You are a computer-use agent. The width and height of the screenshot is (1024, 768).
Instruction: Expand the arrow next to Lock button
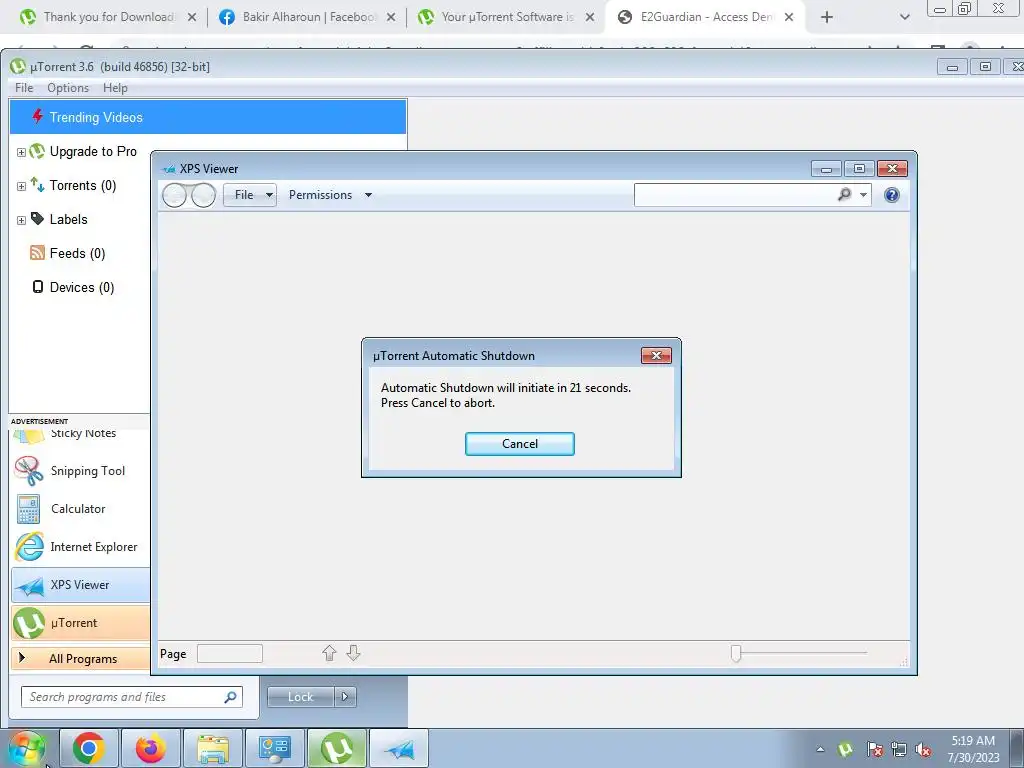pos(345,697)
